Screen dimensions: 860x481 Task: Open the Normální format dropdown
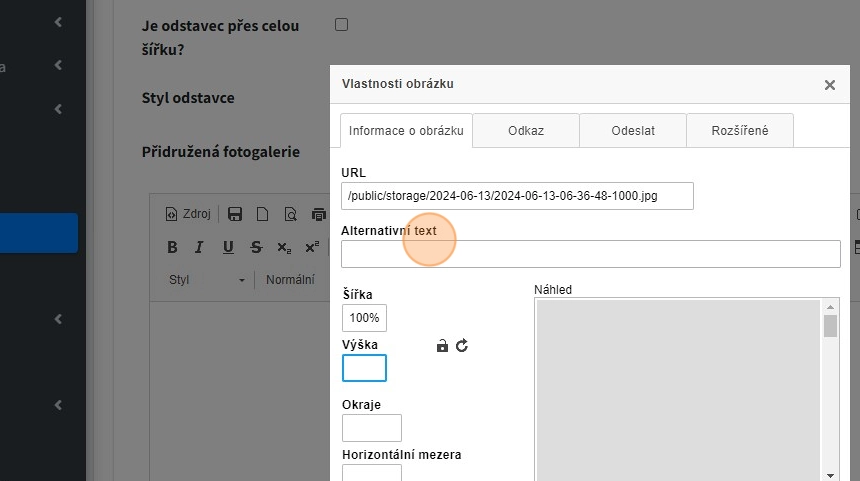(292, 280)
